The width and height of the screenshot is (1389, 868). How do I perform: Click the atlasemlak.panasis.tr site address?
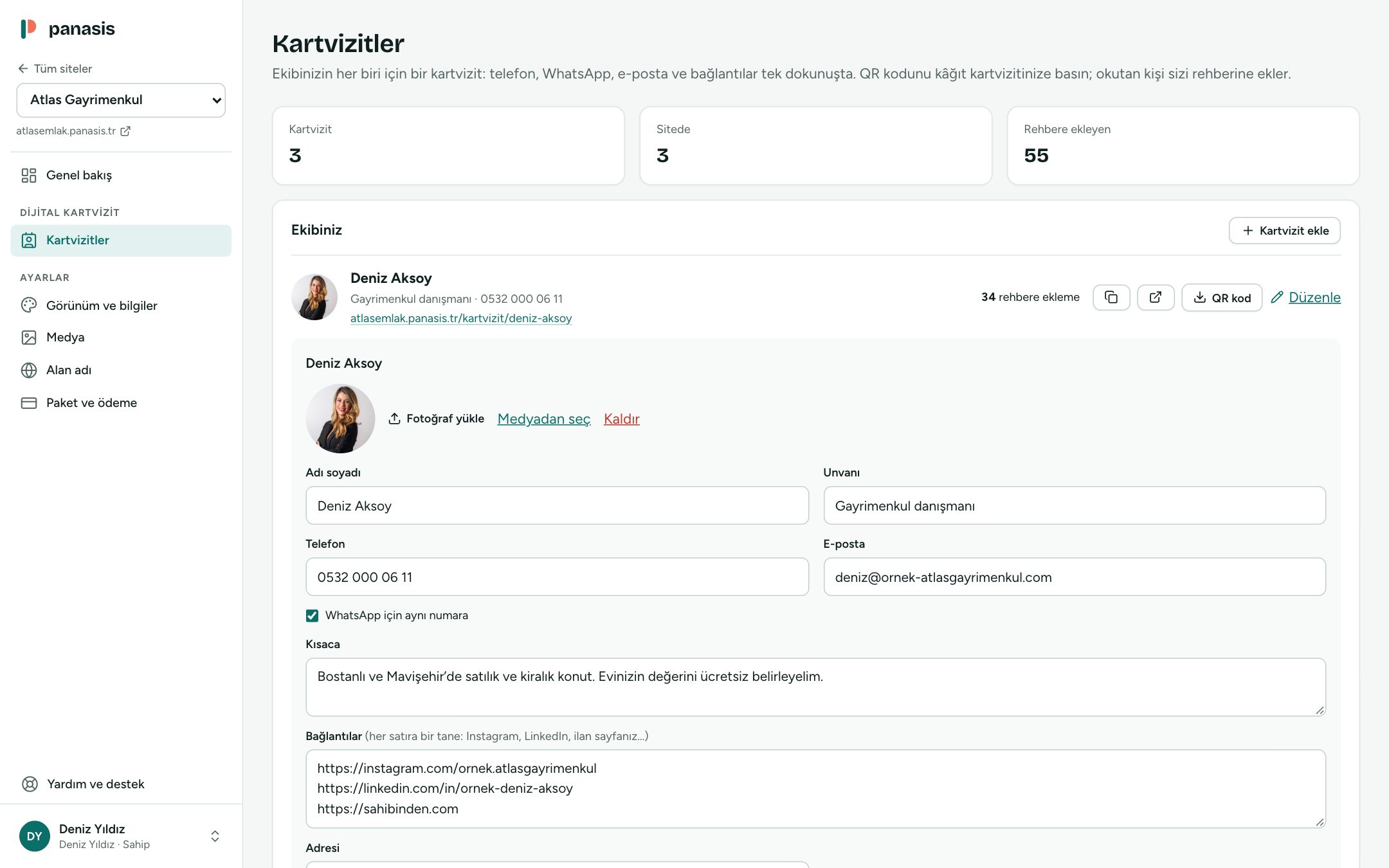coord(66,131)
